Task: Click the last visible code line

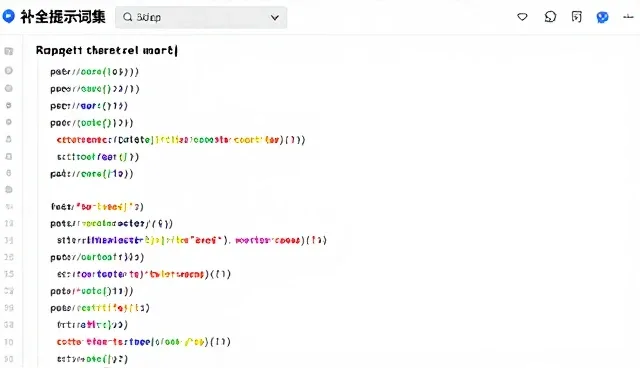Action: click(92, 359)
